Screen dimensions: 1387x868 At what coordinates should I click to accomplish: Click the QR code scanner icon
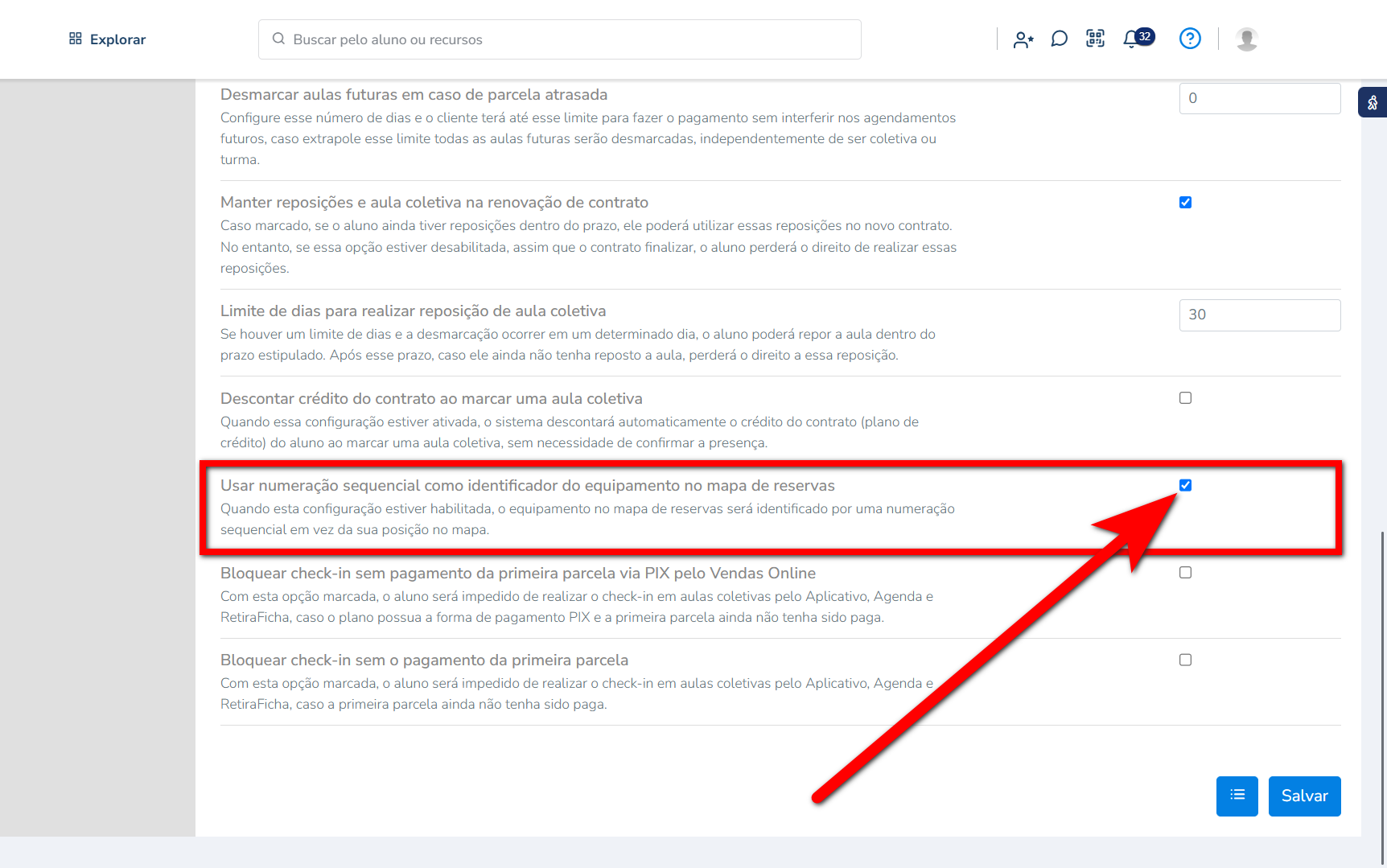(1095, 39)
